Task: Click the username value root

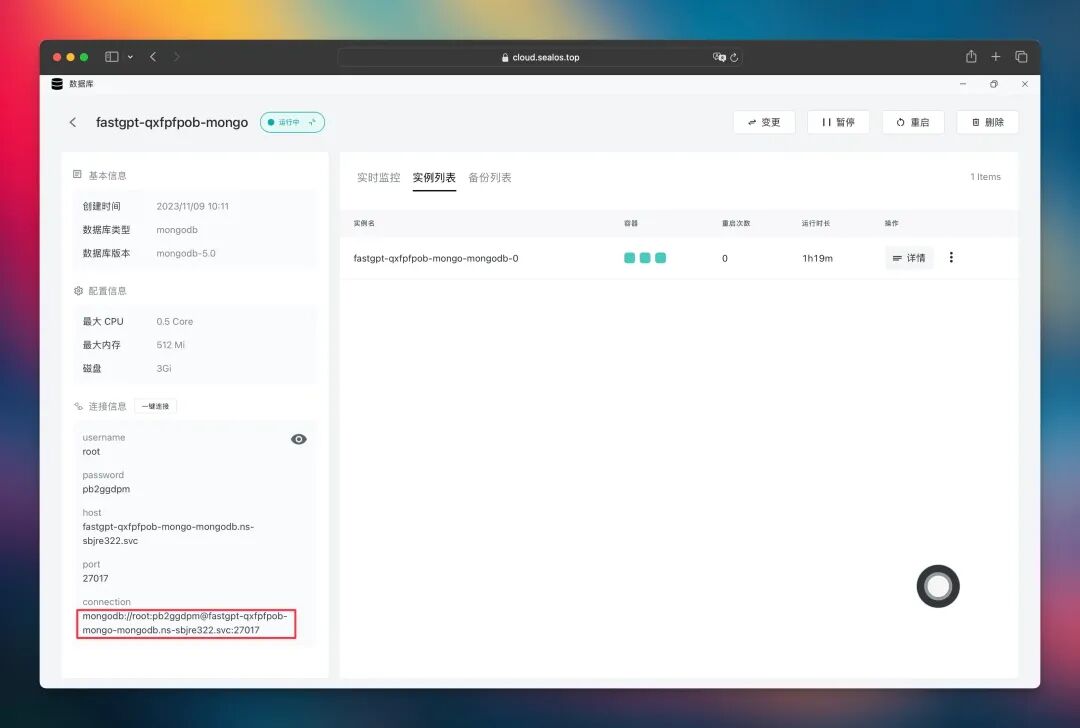Action: pyautogui.click(x=91, y=452)
